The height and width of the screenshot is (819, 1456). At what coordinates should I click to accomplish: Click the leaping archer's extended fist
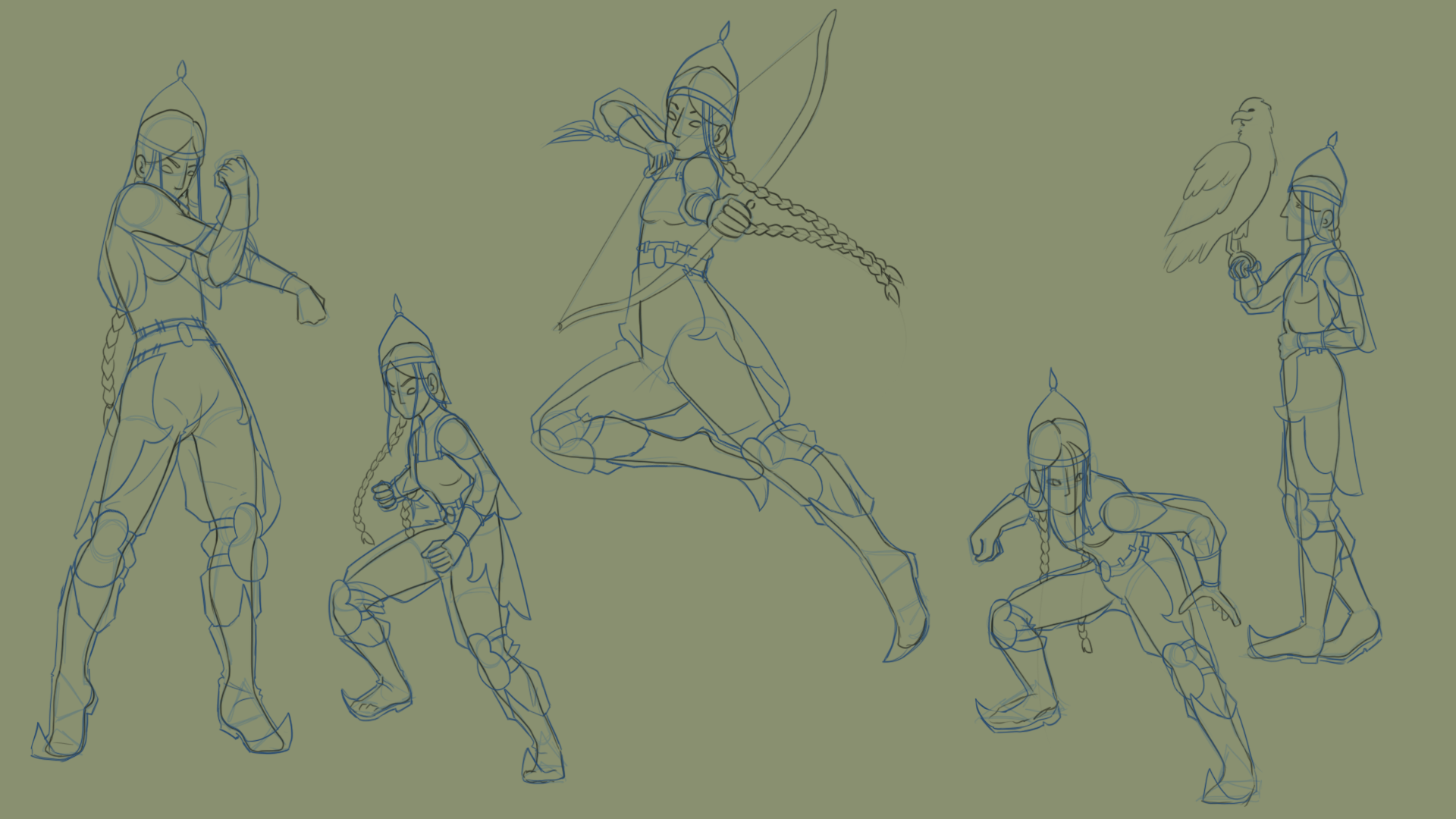(x=732, y=218)
